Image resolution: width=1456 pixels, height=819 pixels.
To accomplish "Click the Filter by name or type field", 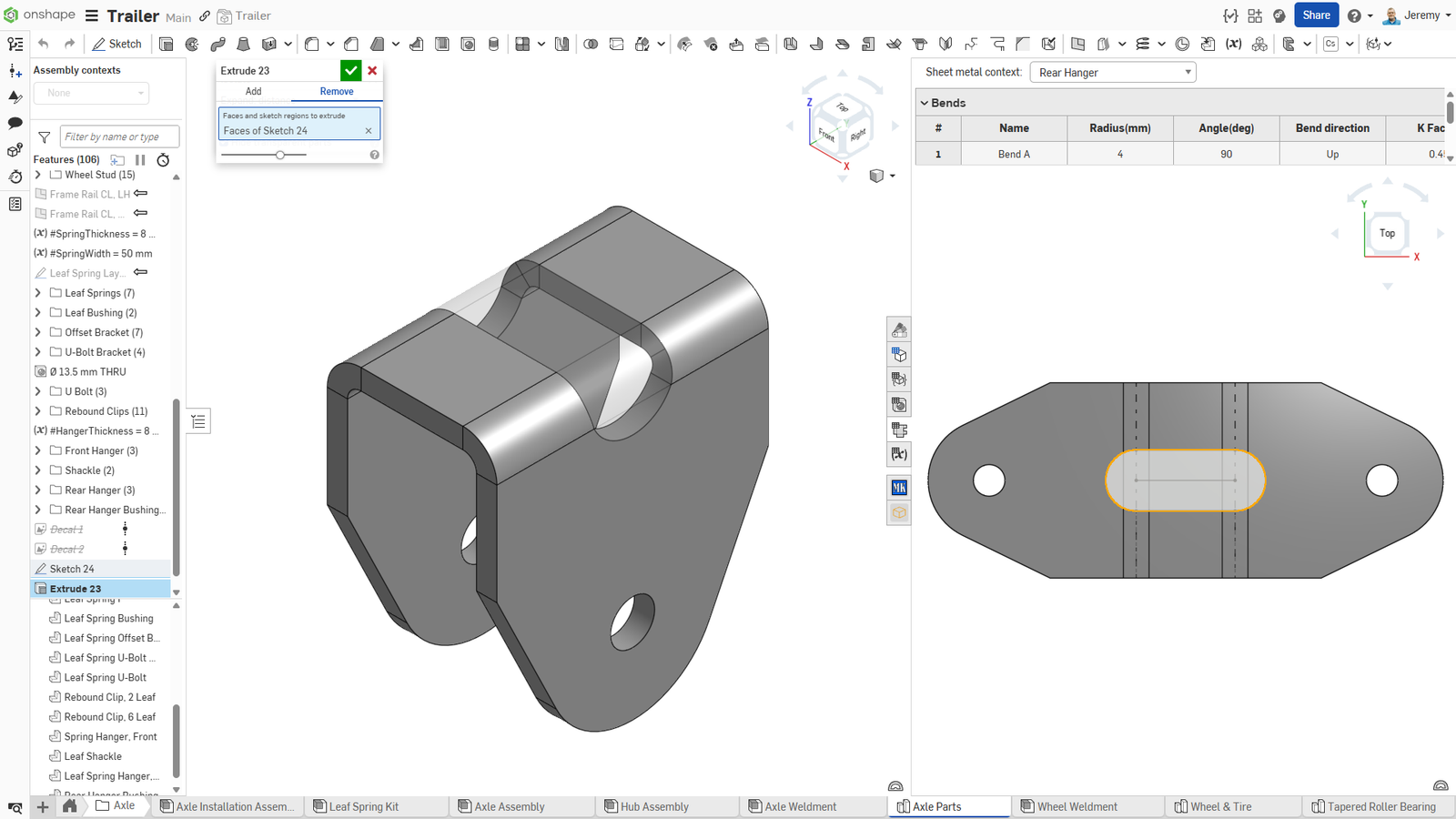I will pyautogui.click(x=118, y=137).
